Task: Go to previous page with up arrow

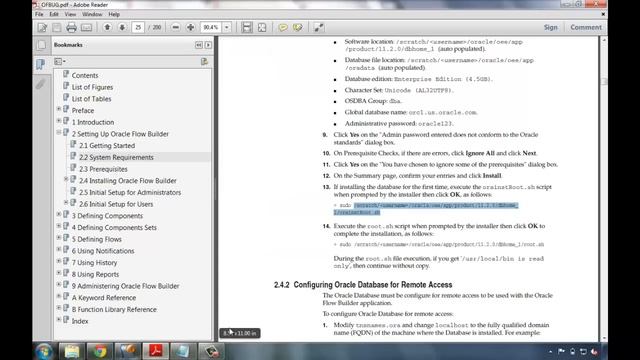Action: pos(107,27)
